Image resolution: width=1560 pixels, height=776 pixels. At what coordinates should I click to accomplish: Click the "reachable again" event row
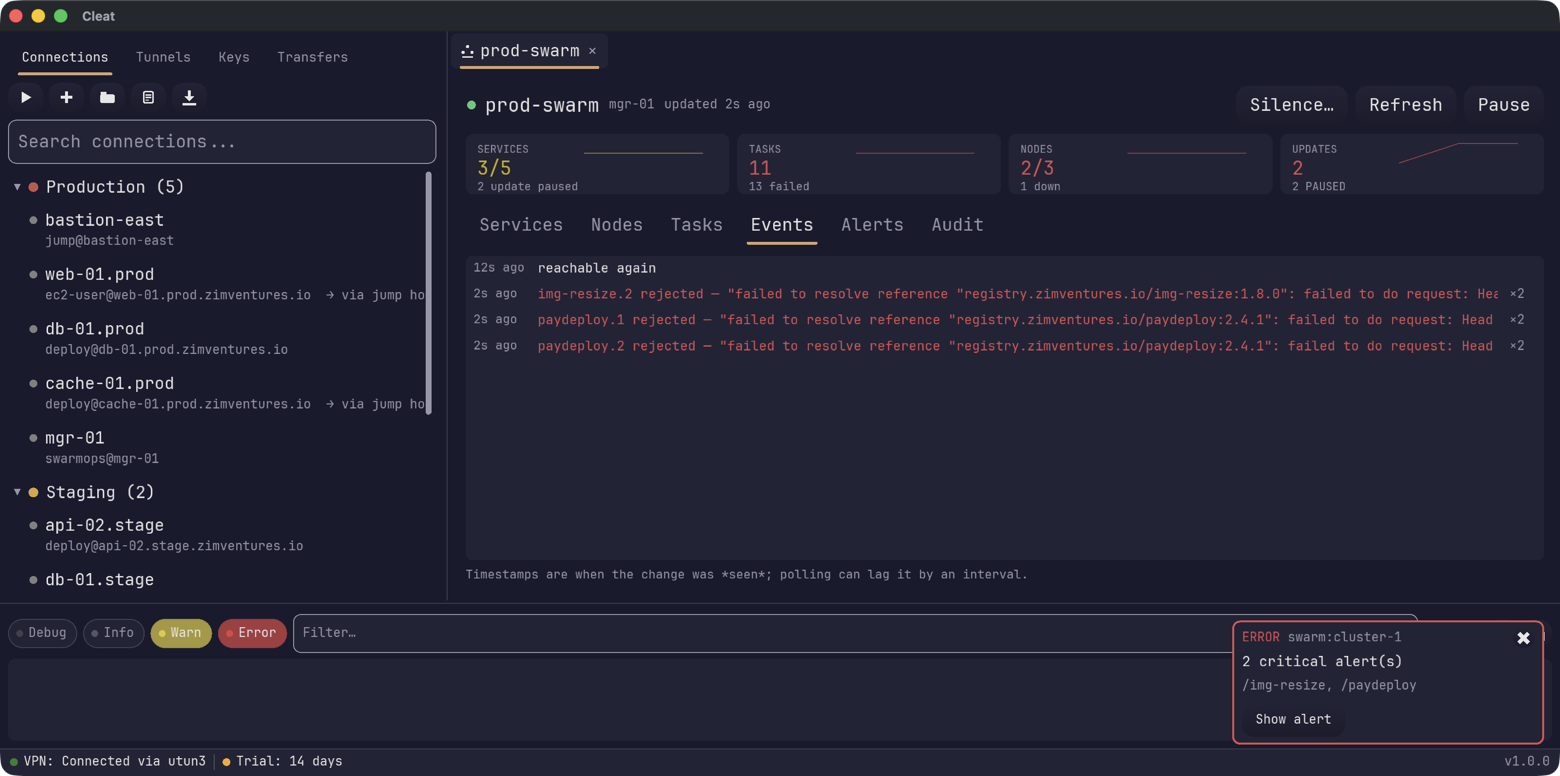(x=1004, y=268)
